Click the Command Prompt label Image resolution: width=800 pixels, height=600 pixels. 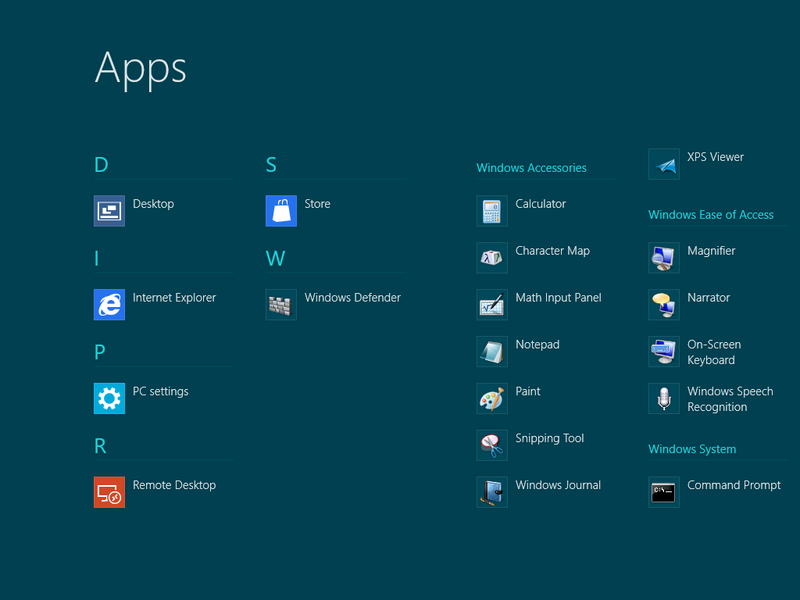click(733, 485)
